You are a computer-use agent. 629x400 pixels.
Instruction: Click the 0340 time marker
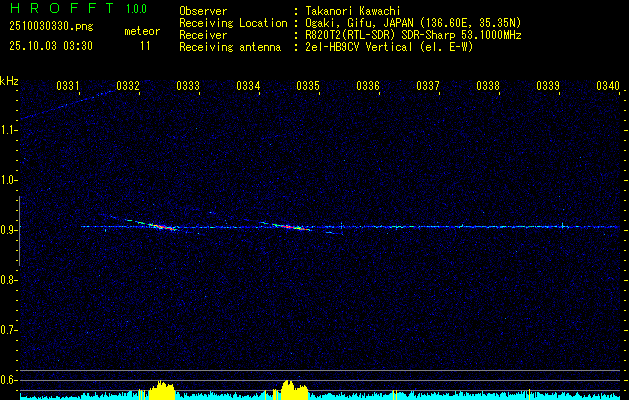point(608,86)
